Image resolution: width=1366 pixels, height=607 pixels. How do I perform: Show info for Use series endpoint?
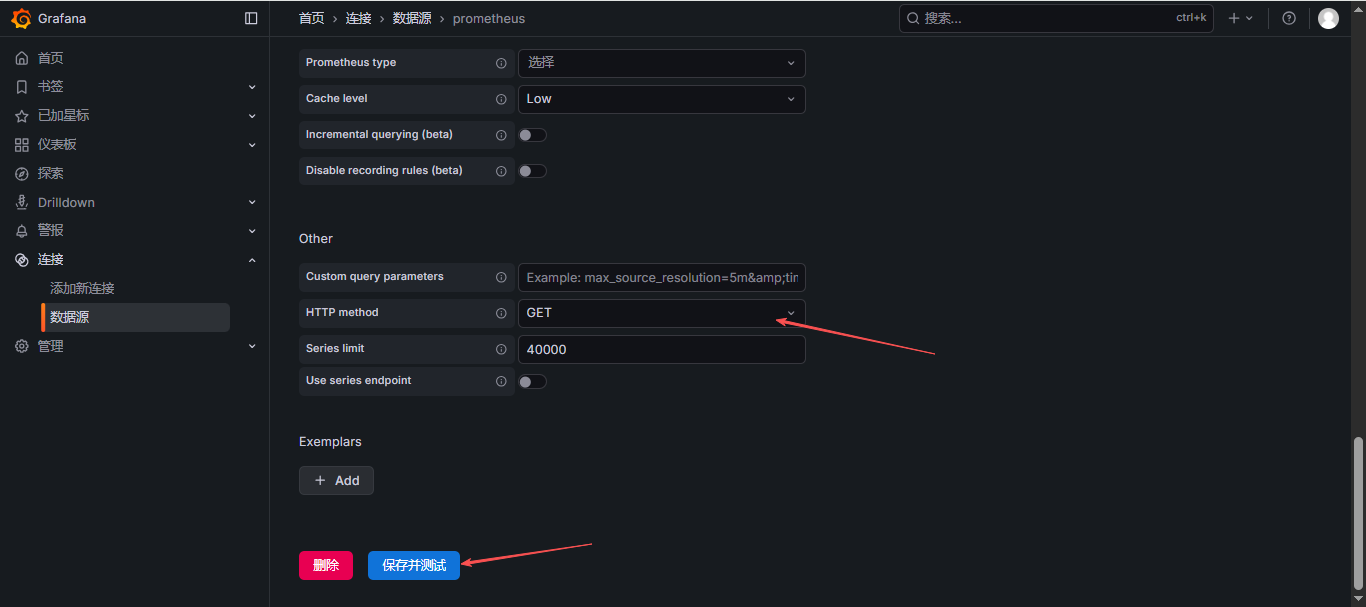click(x=501, y=381)
